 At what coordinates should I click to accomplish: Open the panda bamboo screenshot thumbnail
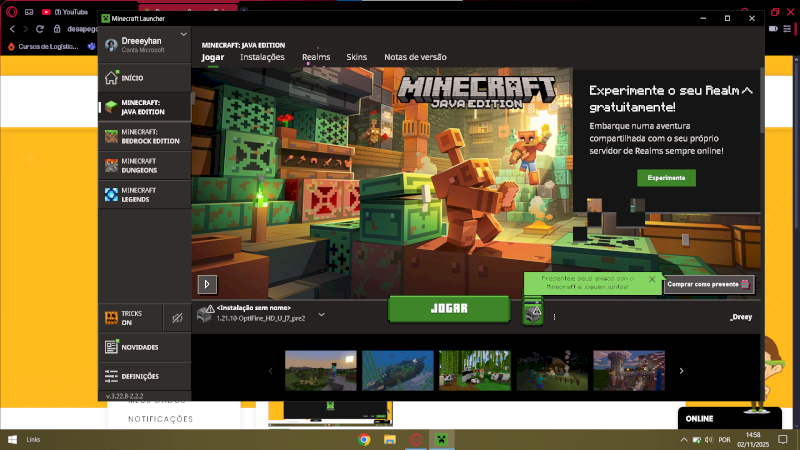[475, 370]
